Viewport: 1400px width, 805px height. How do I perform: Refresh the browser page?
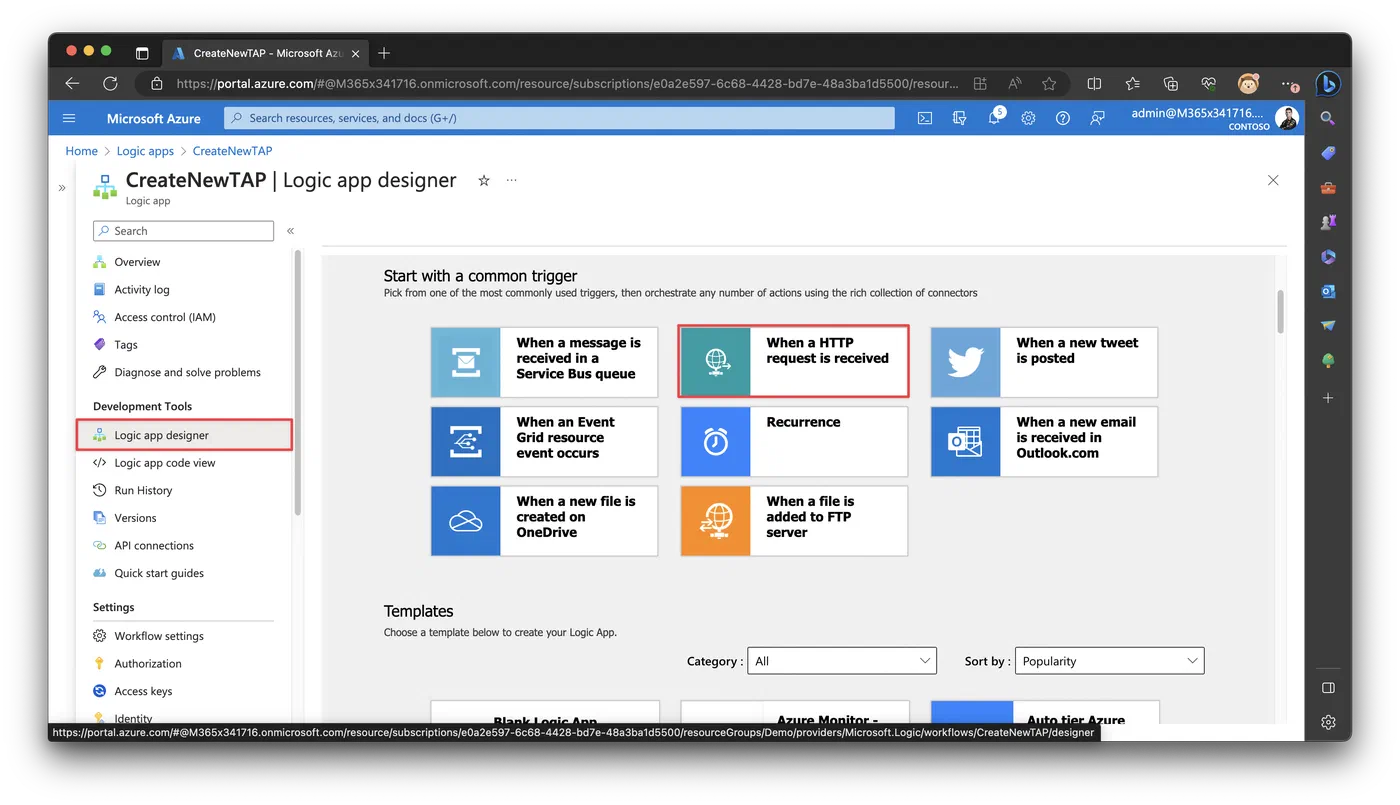[110, 84]
